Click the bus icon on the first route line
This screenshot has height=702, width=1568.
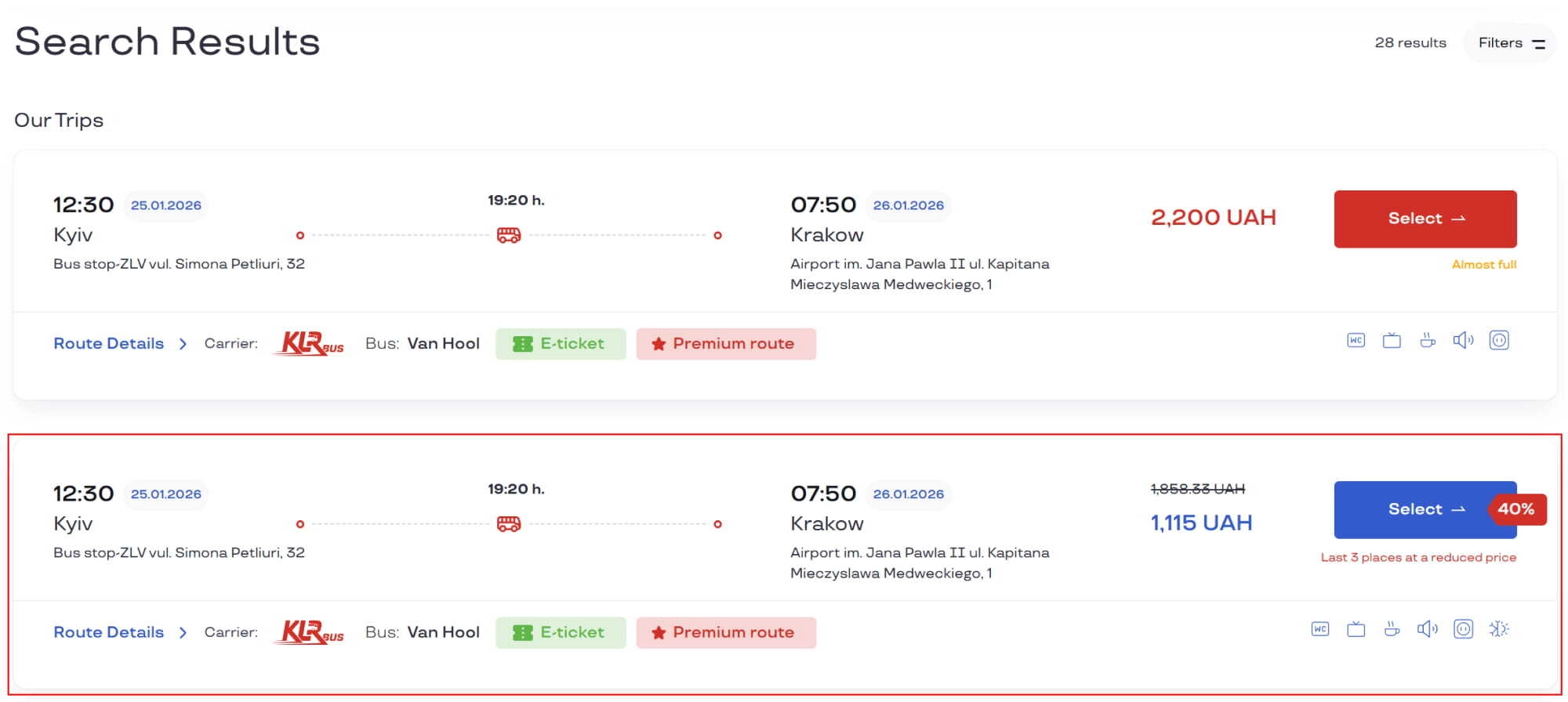click(x=509, y=233)
